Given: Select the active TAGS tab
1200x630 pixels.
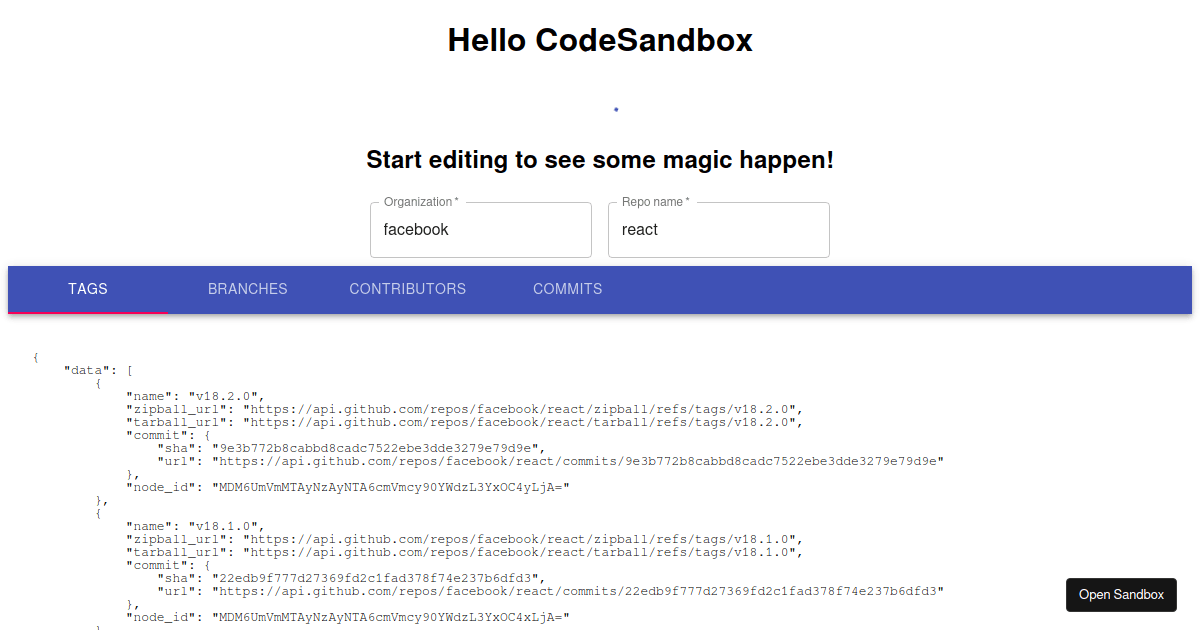Looking at the screenshot, I should click(88, 289).
